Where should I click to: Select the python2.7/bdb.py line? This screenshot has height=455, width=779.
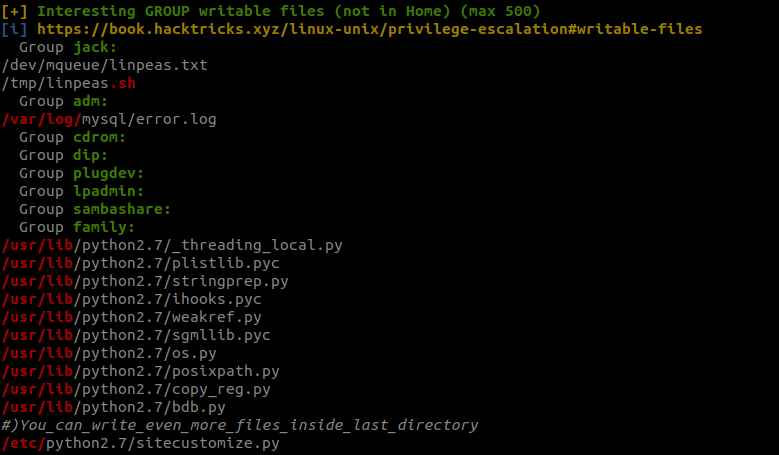point(114,407)
